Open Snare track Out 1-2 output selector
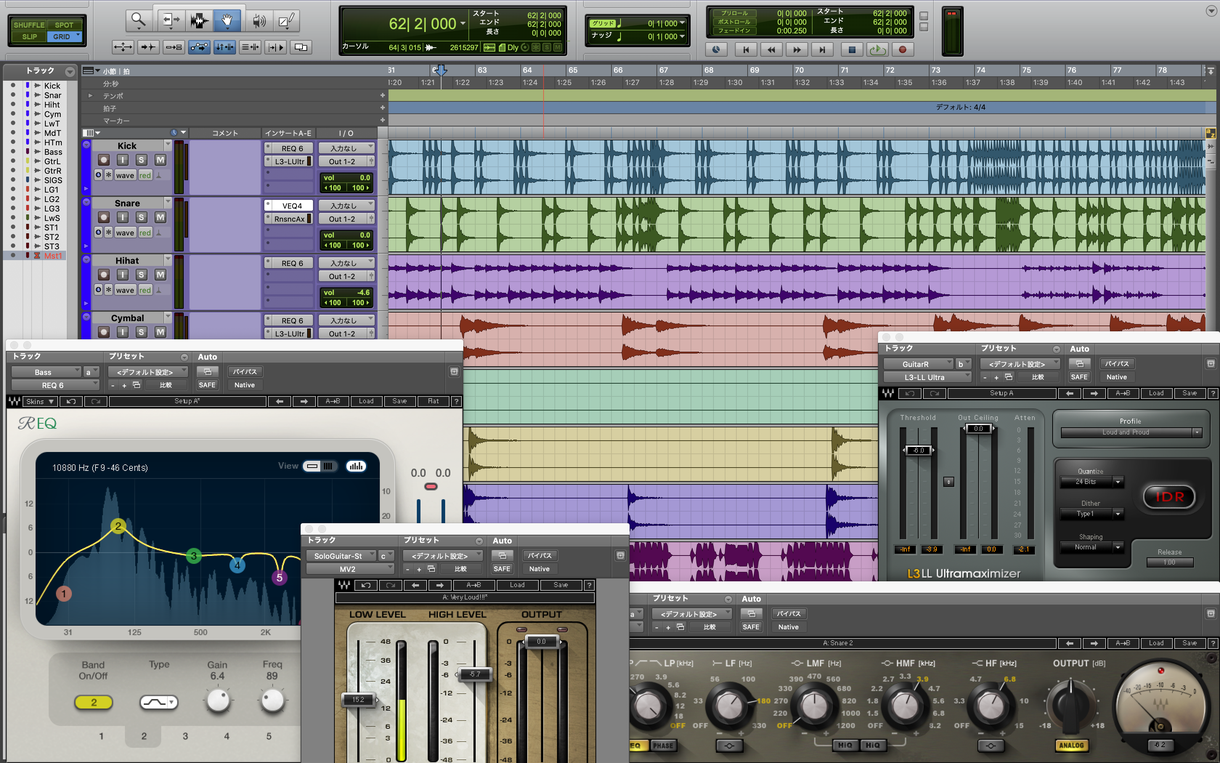 [346, 219]
